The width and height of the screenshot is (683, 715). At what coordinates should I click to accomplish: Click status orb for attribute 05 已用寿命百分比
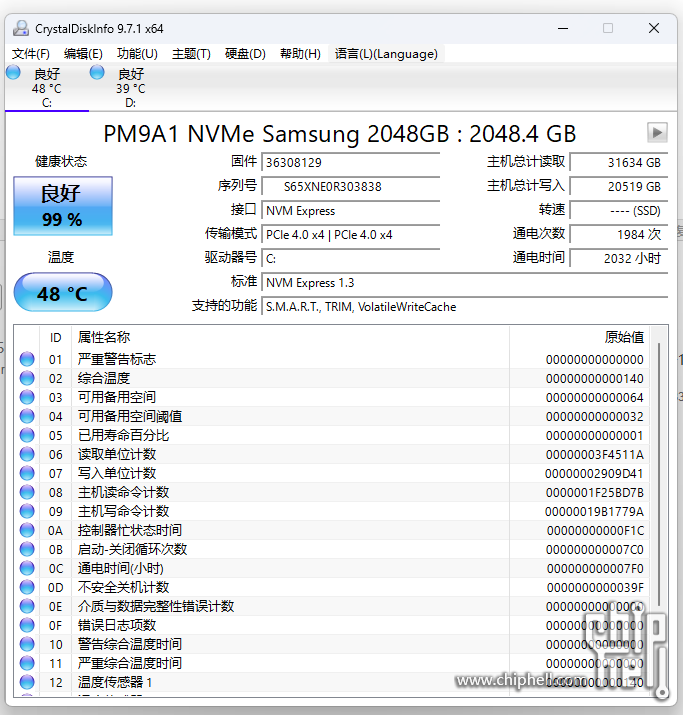tap(28, 435)
